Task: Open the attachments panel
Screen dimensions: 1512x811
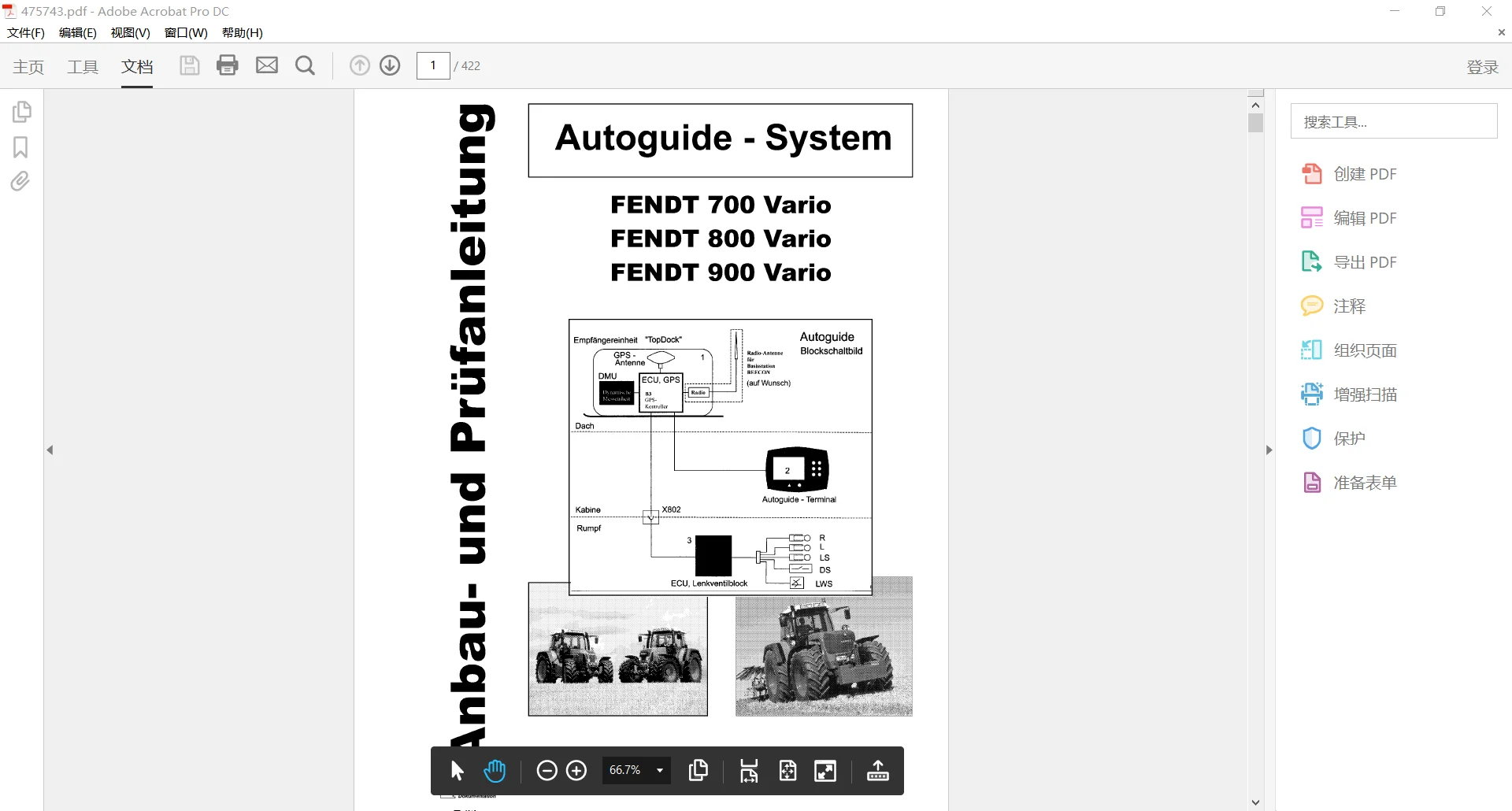Action: [x=21, y=181]
